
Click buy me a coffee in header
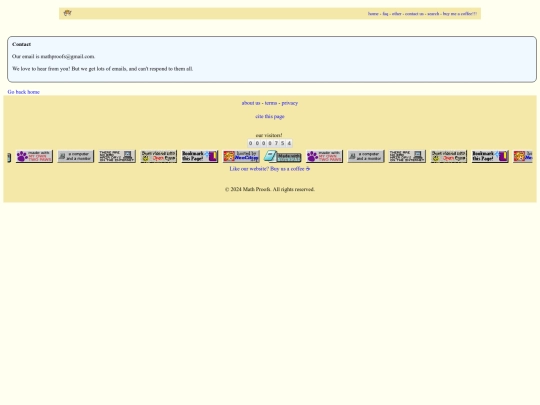coord(460,14)
